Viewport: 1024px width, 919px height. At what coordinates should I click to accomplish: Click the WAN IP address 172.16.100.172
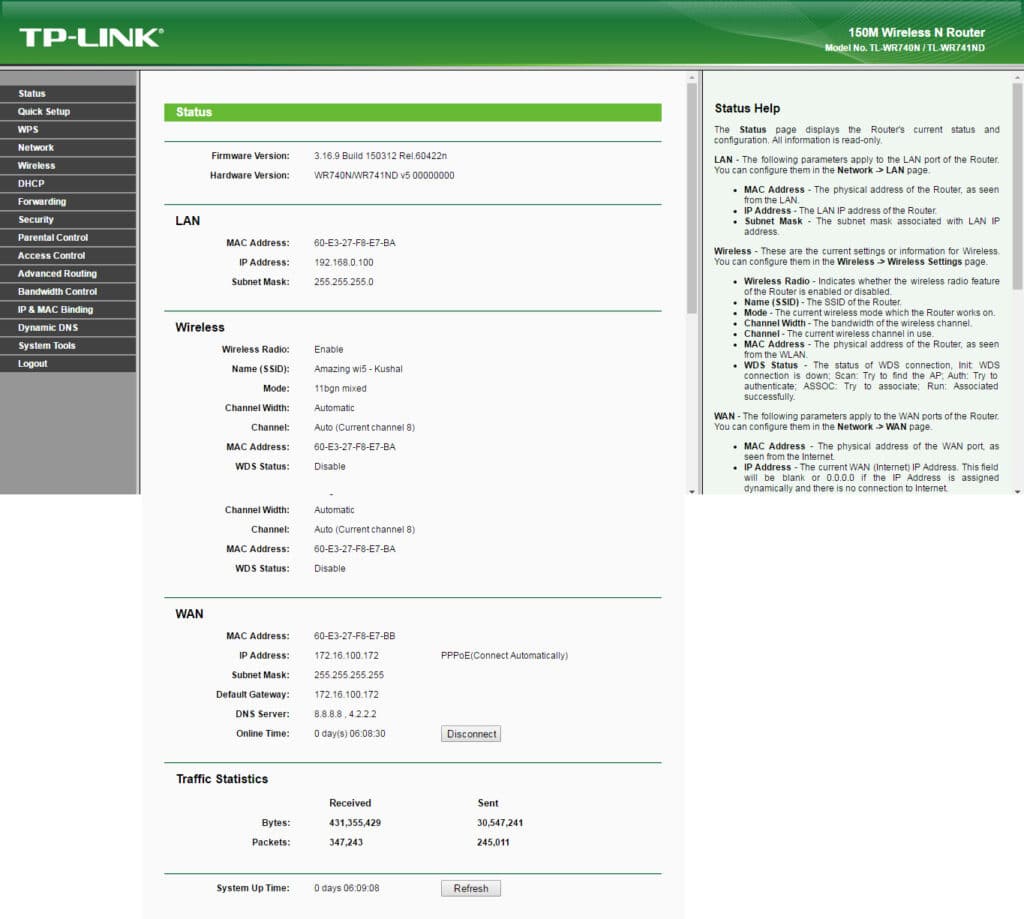click(346, 655)
